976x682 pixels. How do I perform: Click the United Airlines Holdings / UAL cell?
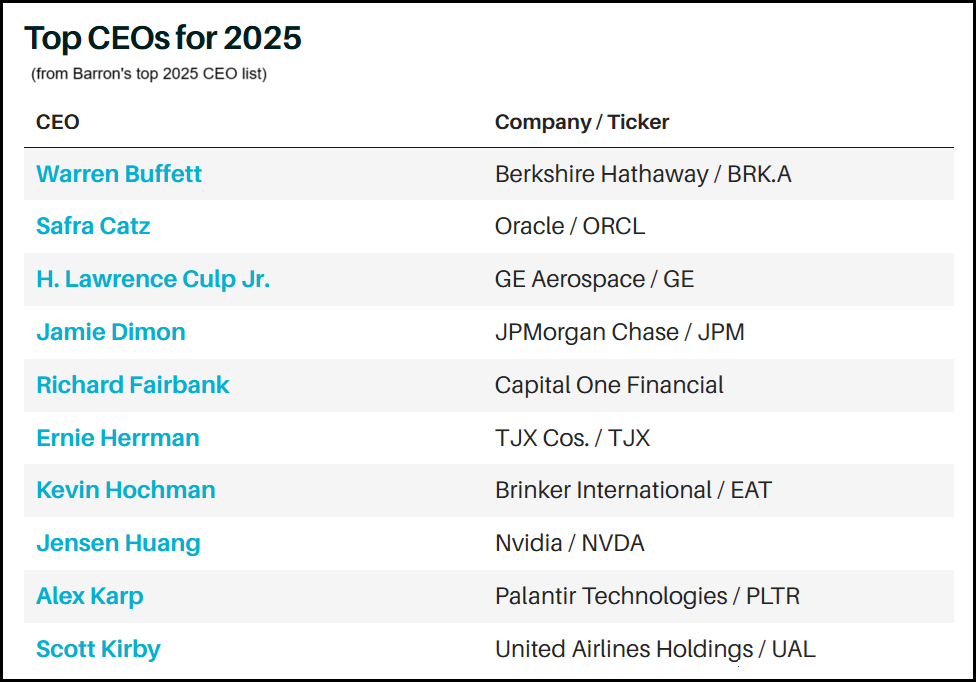(655, 649)
